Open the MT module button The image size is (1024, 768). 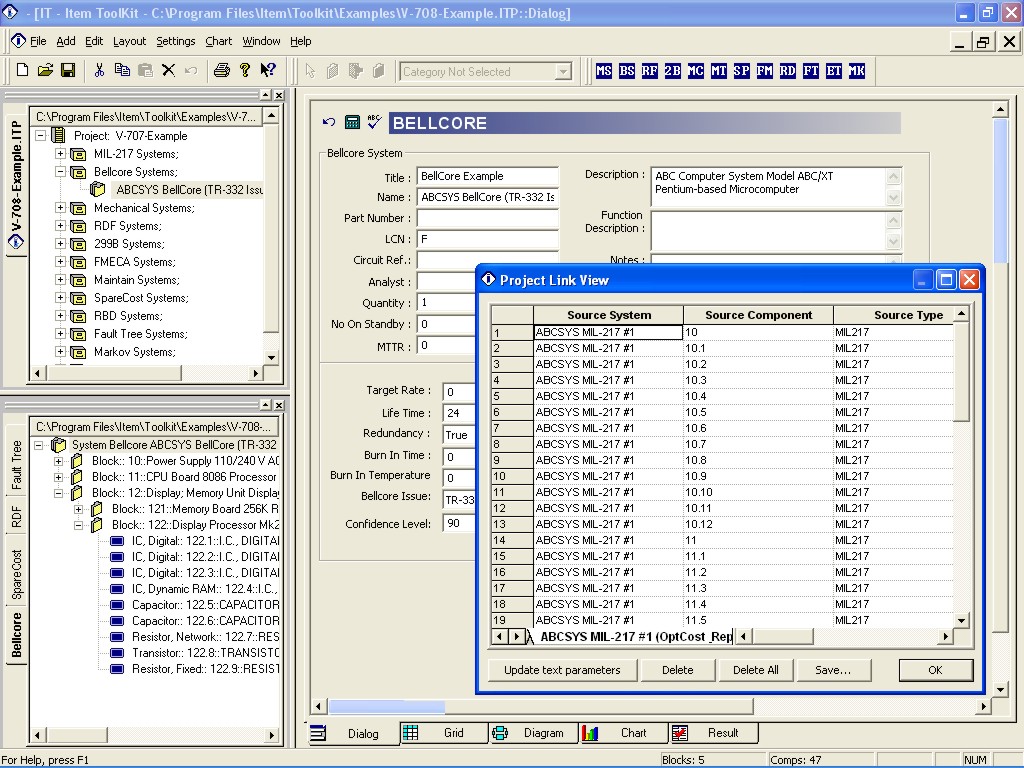pyautogui.click(x=719, y=71)
